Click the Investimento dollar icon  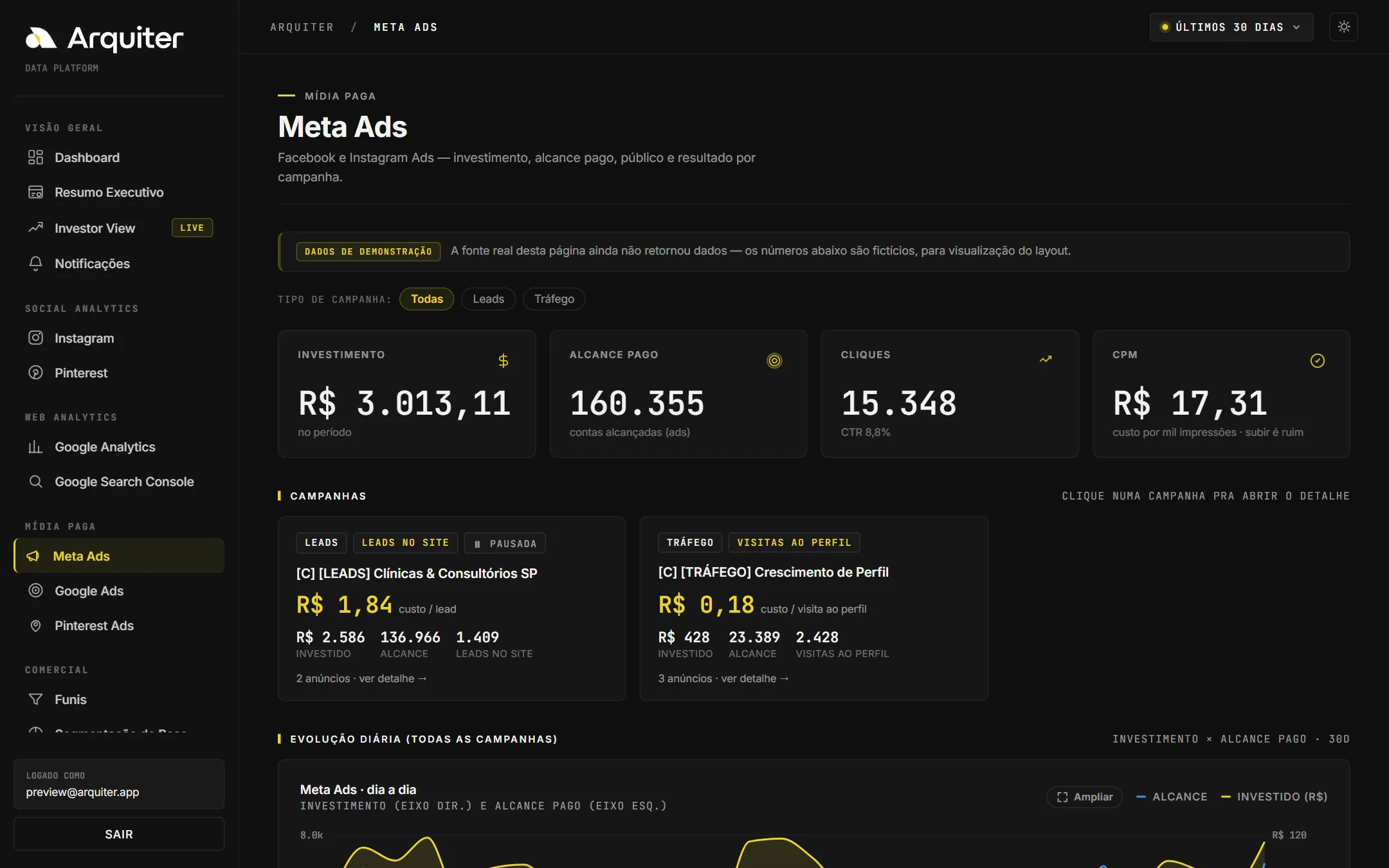(x=504, y=361)
